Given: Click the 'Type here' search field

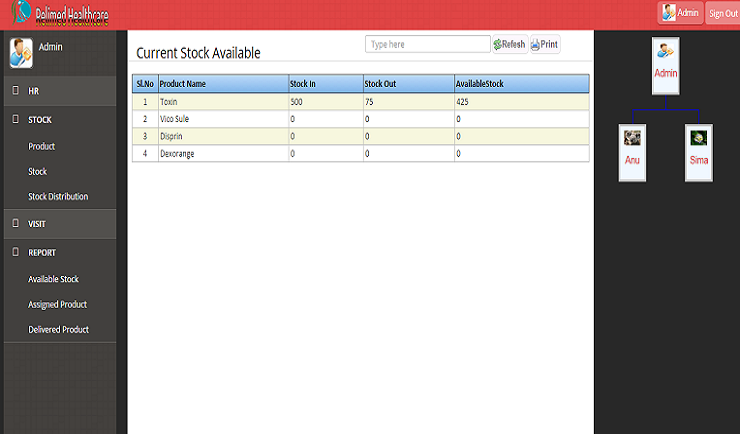Looking at the screenshot, I should [x=427, y=45].
